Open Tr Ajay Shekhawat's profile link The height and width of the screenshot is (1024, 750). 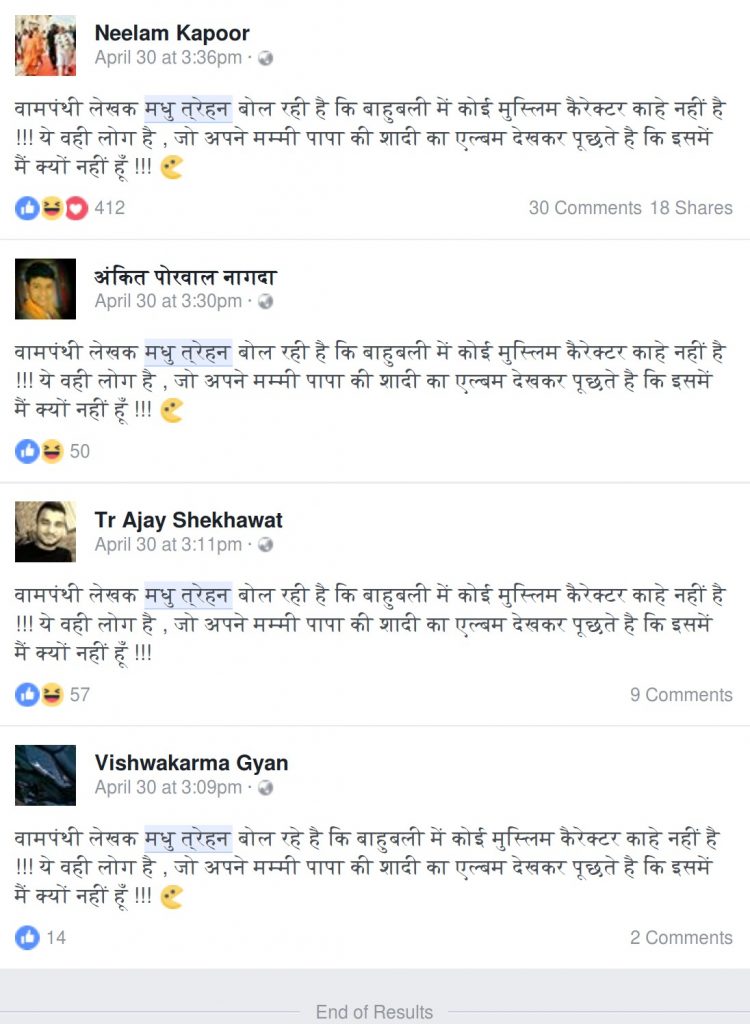point(188,520)
